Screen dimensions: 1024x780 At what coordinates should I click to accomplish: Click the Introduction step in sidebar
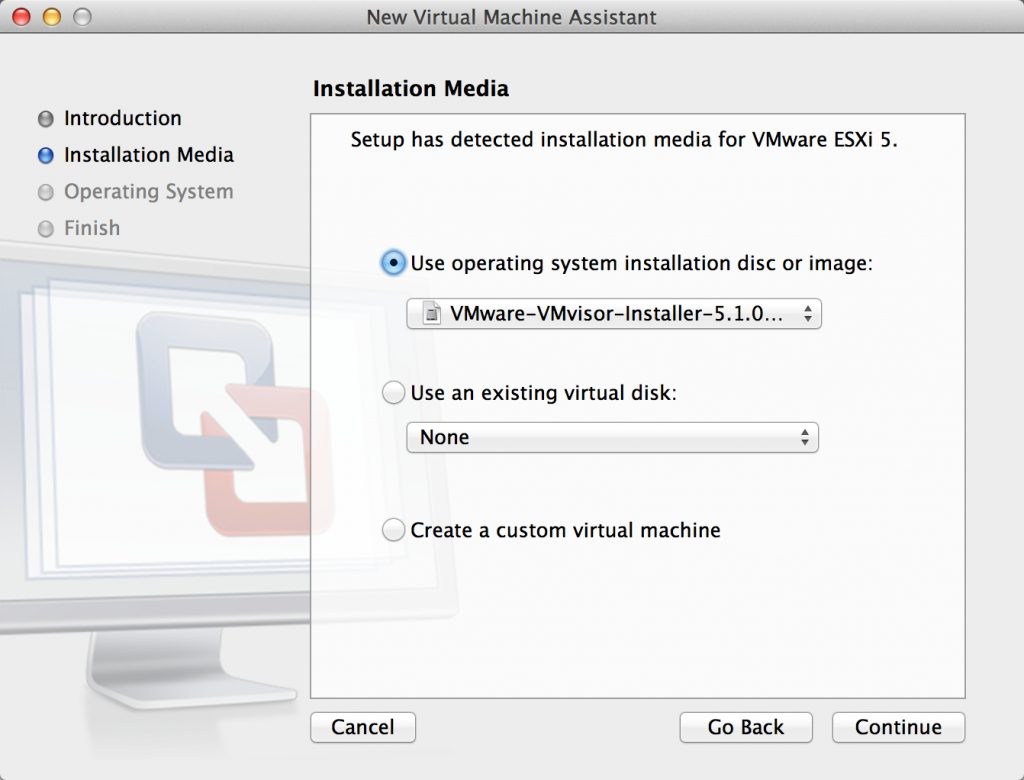[123, 118]
